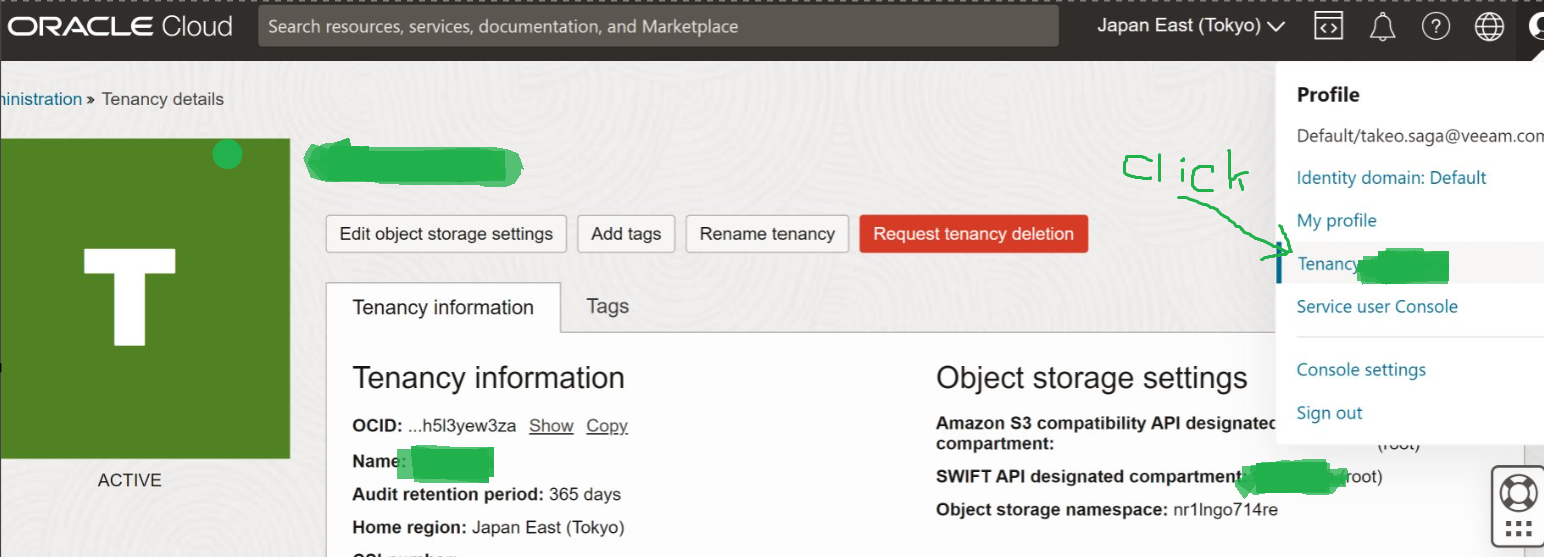Click Request tenancy deletion red button

pos(973,234)
